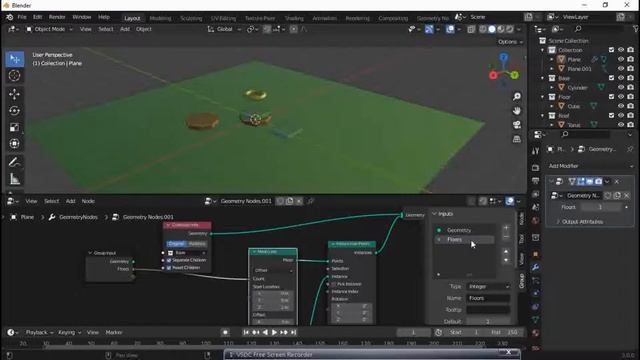The height and width of the screenshot is (360, 640).
Task: Click the Blender logo menu icon
Action: point(9,17)
